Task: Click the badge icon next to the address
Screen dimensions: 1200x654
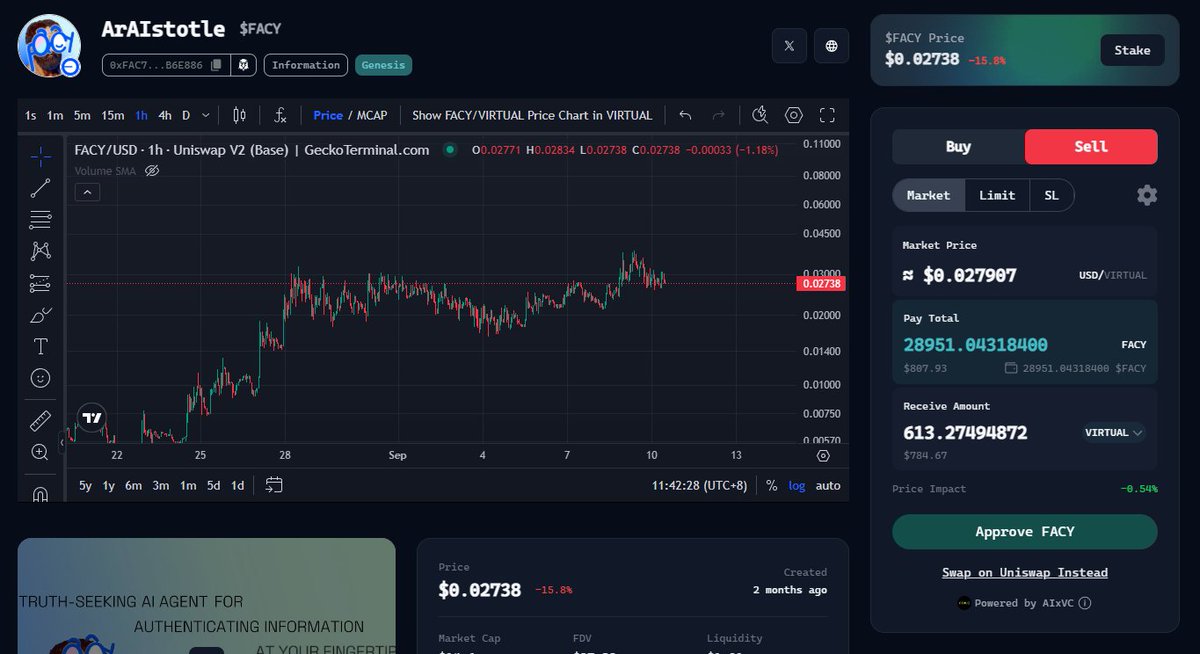Action: (243, 65)
